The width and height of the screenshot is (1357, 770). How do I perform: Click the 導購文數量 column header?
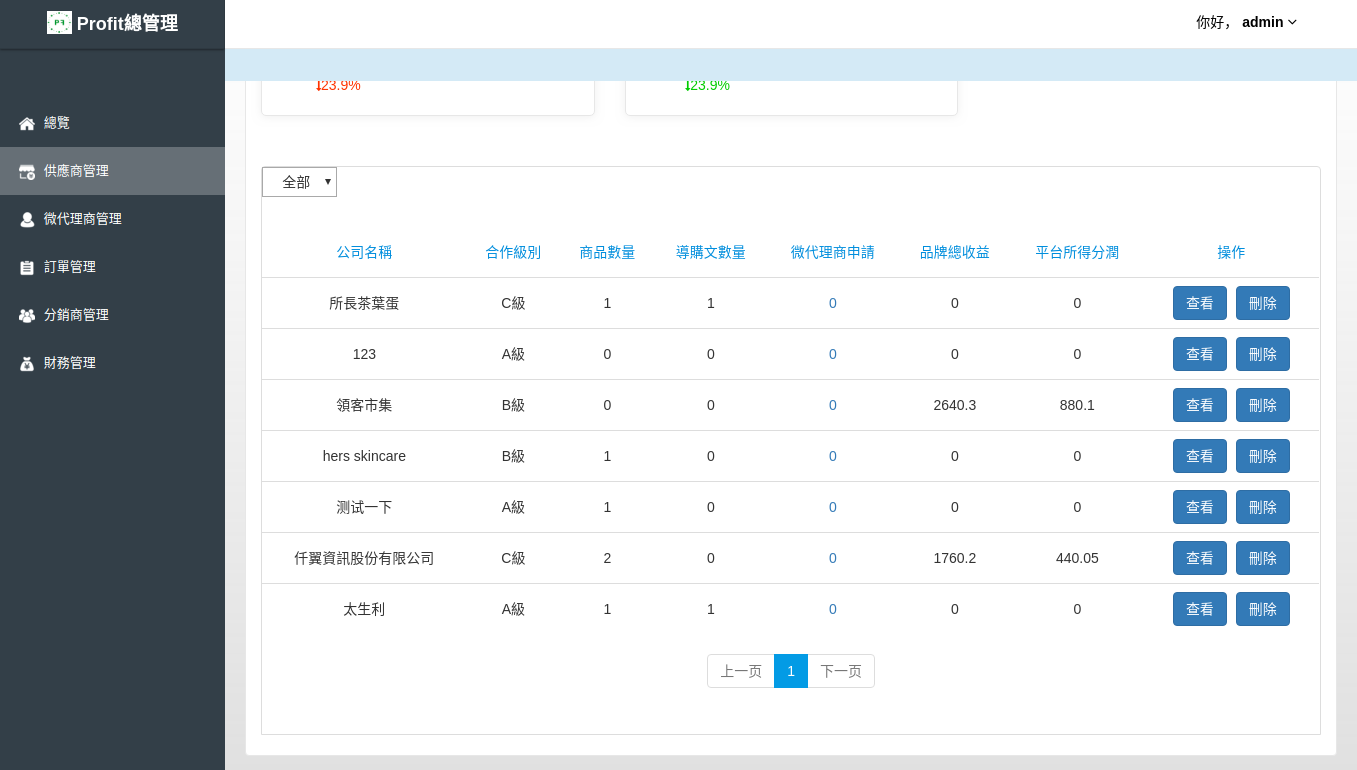(x=711, y=252)
